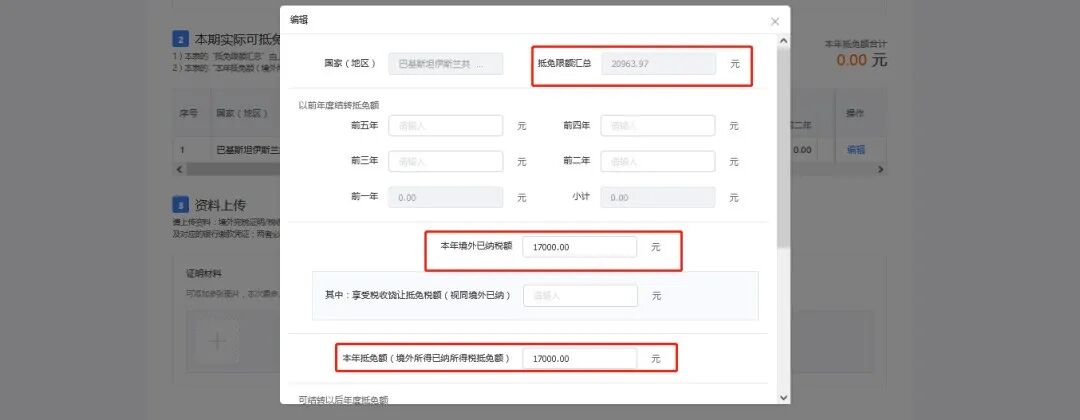Click the 资料上传 section heading
This screenshot has width=1080, height=420.
(220, 205)
